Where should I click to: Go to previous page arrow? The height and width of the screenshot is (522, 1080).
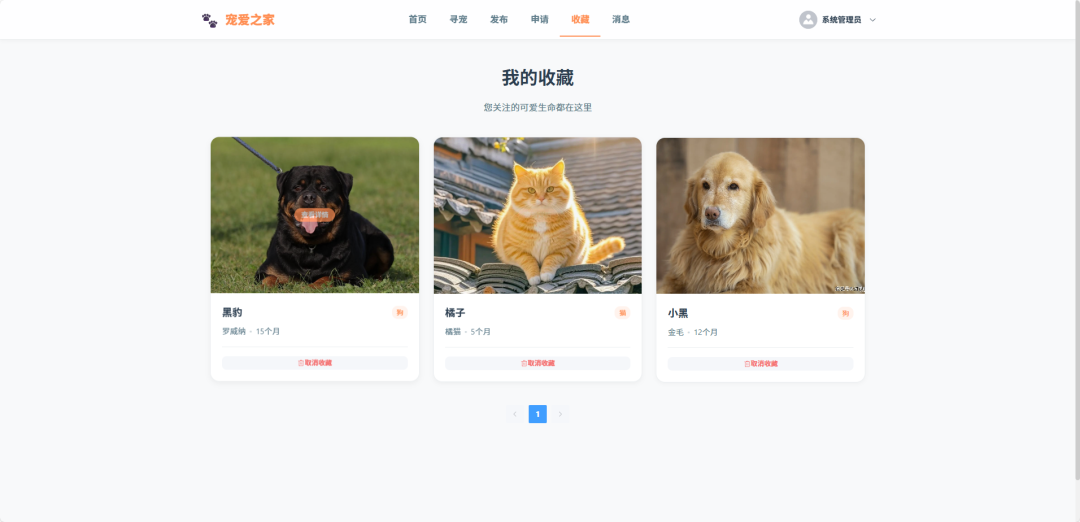(x=515, y=414)
